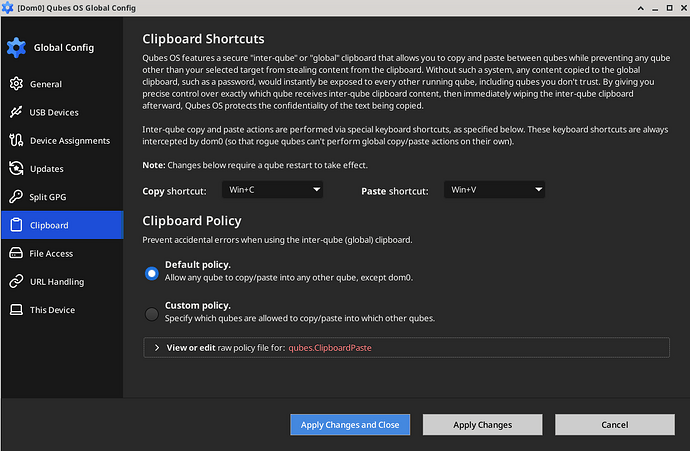Click the Paste shortcut label

(x=395, y=191)
